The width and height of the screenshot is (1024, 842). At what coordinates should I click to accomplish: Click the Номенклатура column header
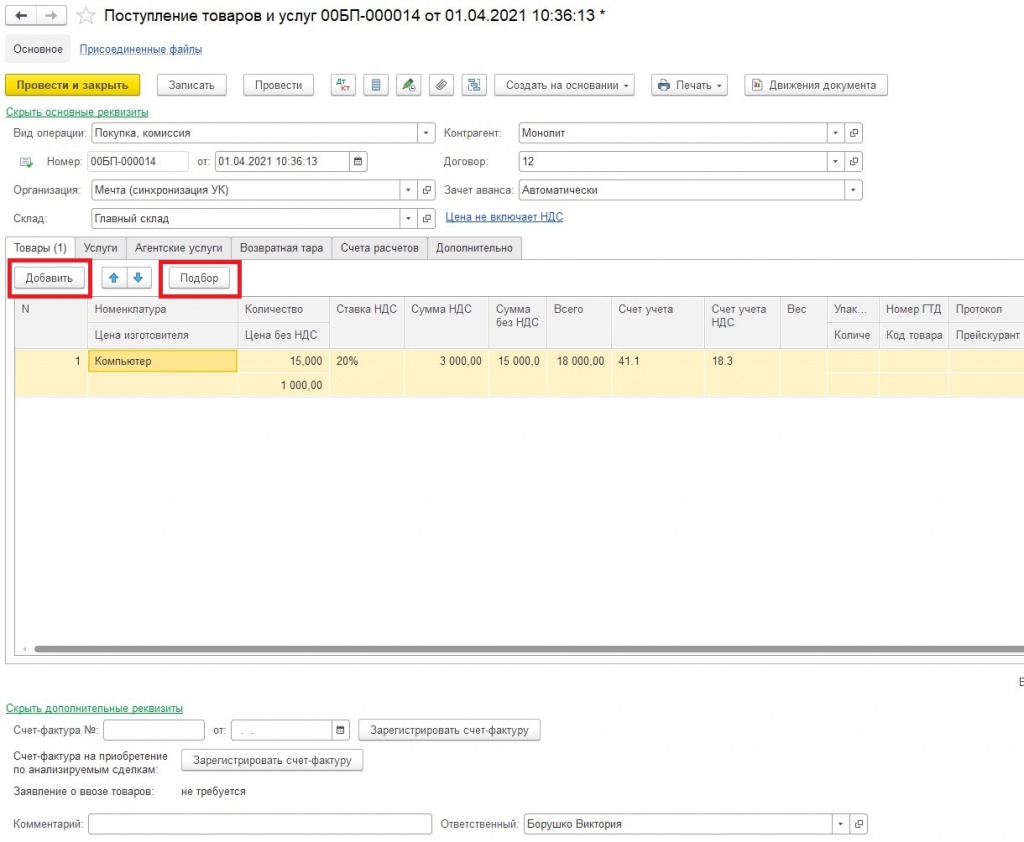163,310
